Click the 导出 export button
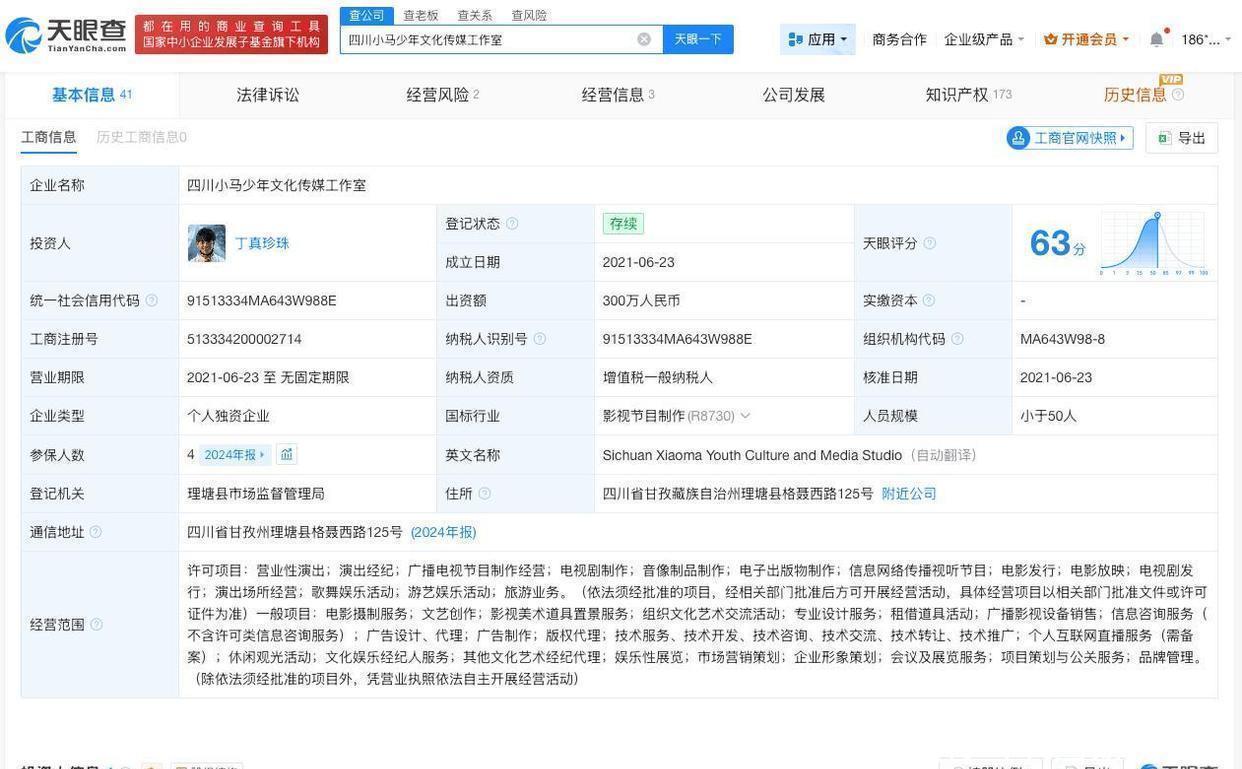The width and height of the screenshot is (1242, 769). (1182, 138)
